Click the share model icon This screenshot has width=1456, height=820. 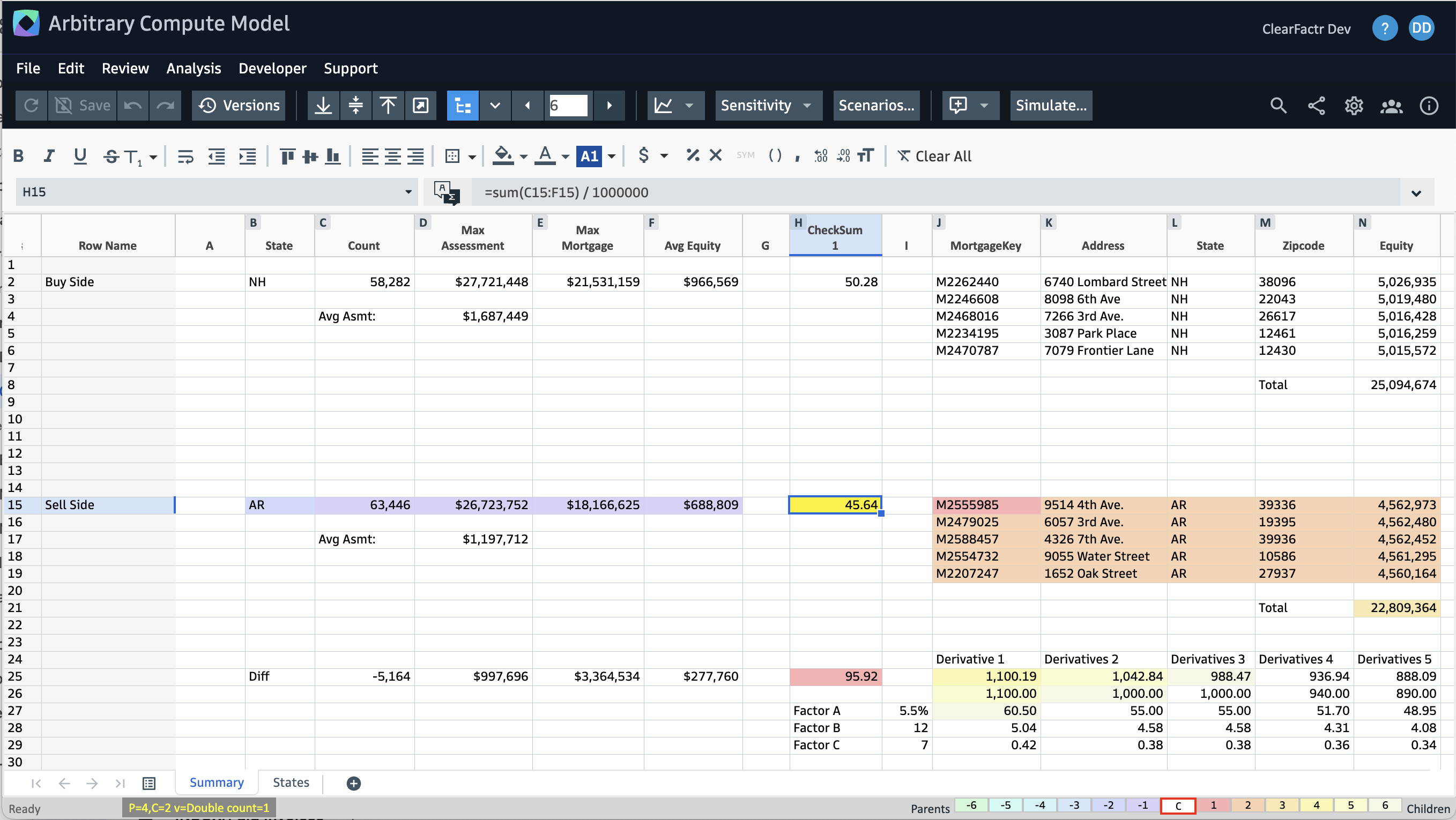click(1316, 106)
